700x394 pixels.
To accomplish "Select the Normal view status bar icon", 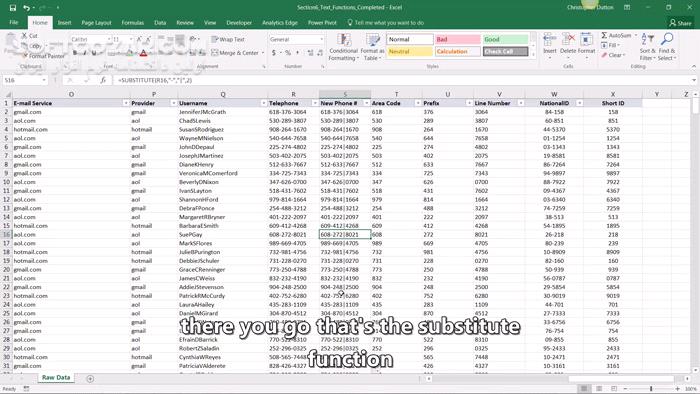I will click(583, 389).
